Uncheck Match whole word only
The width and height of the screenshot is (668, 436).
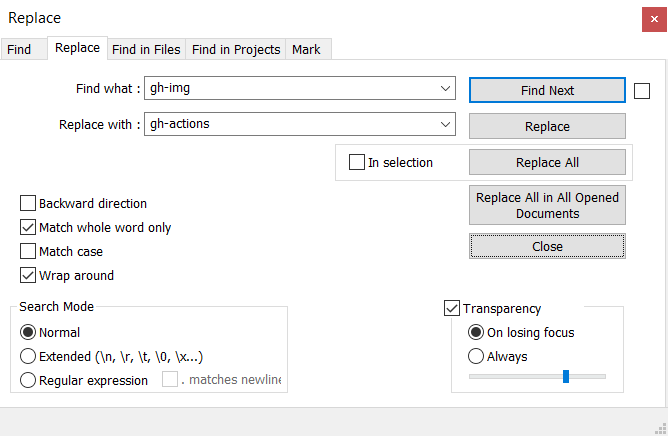[x=28, y=227]
